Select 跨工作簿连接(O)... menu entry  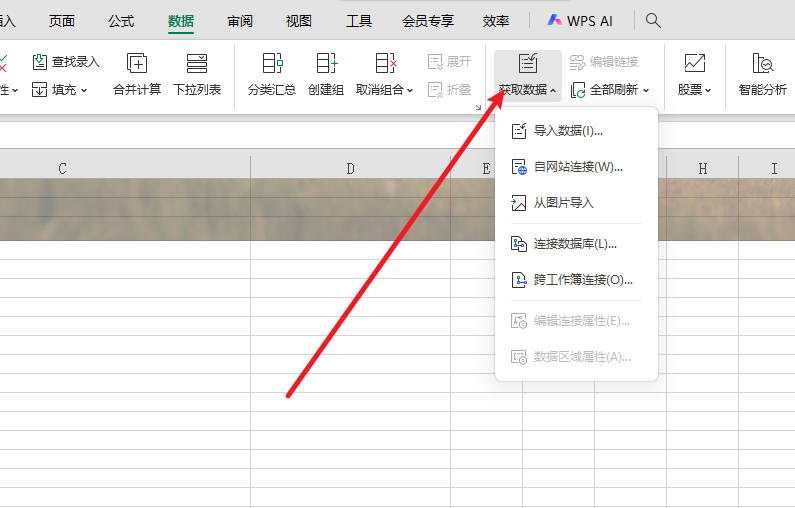[x=576, y=280]
